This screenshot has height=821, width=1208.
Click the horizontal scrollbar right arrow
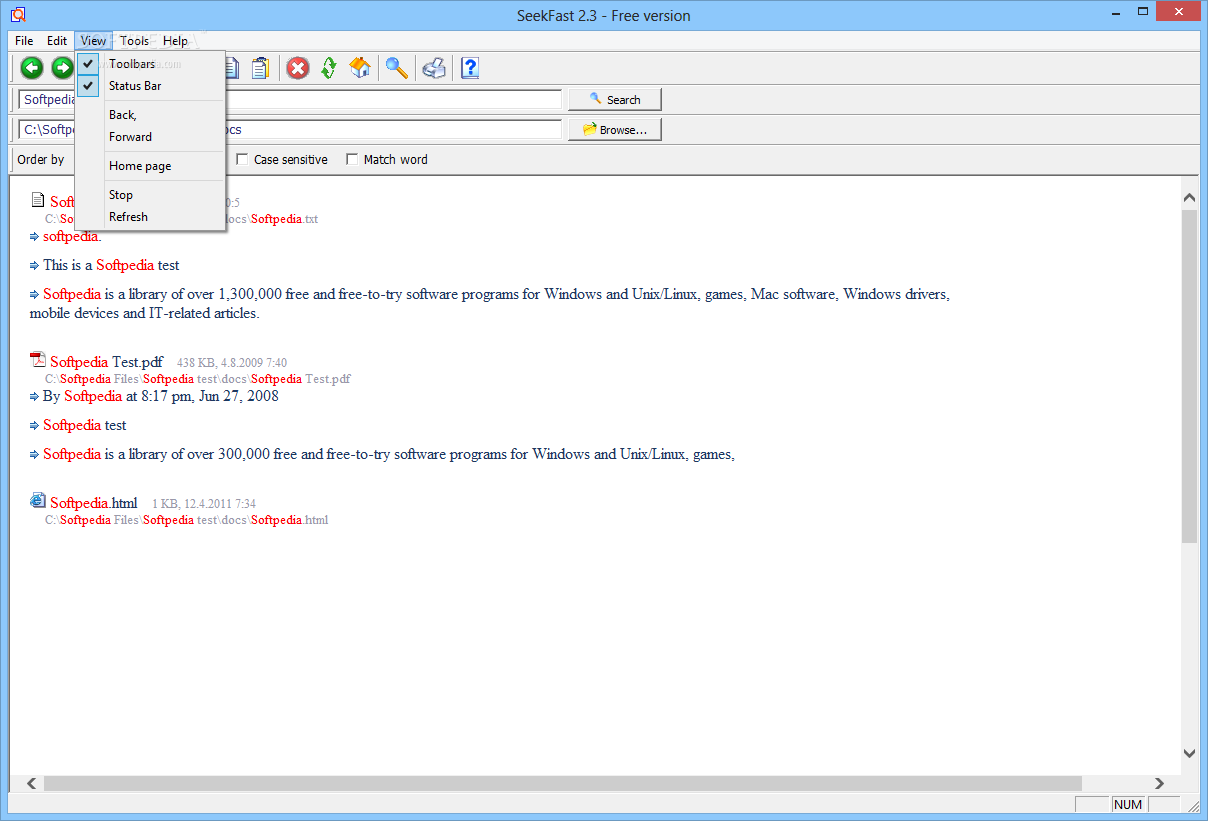click(1160, 783)
